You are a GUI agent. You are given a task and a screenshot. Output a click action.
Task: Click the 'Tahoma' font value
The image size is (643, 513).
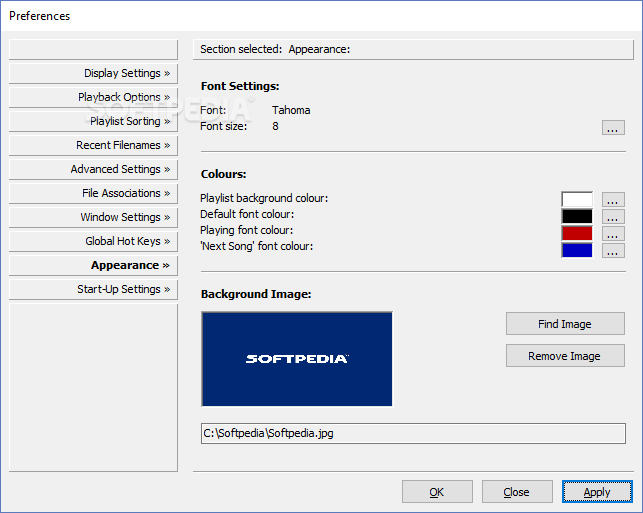click(291, 110)
